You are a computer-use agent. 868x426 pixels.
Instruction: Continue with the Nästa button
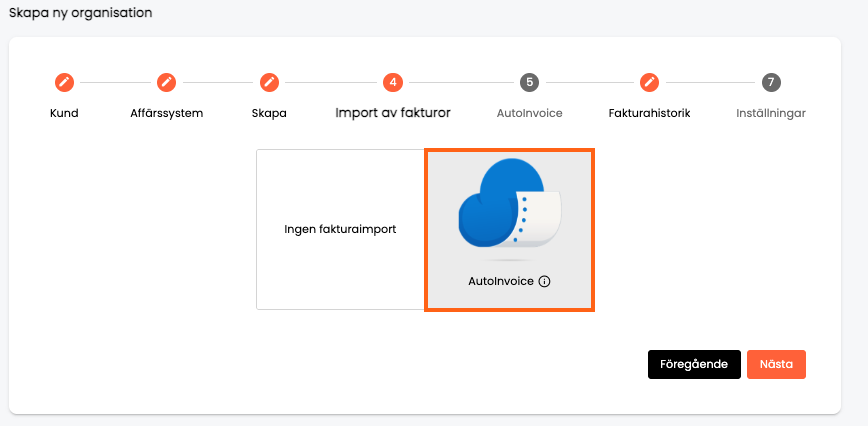[776, 365]
